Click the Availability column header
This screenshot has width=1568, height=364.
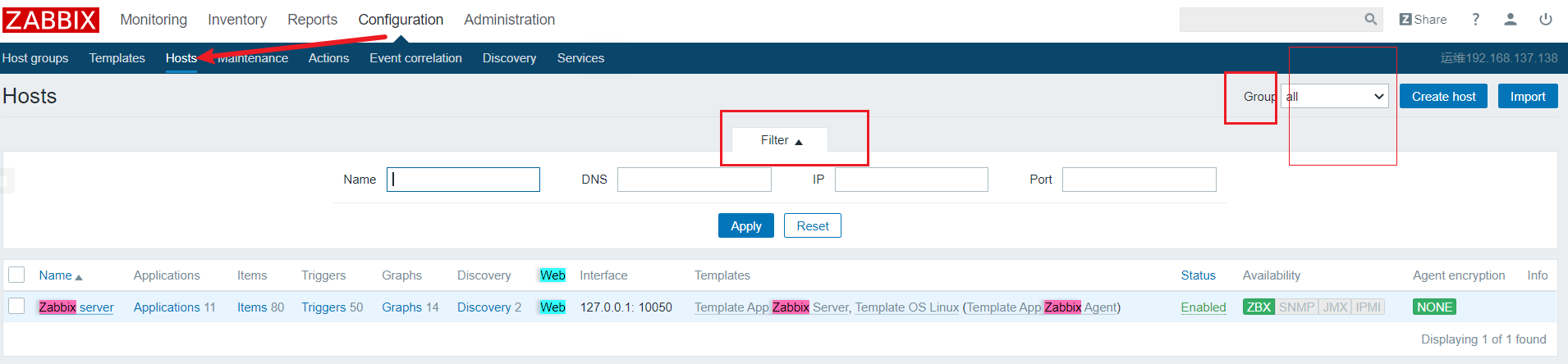pyautogui.click(x=1272, y=275)
